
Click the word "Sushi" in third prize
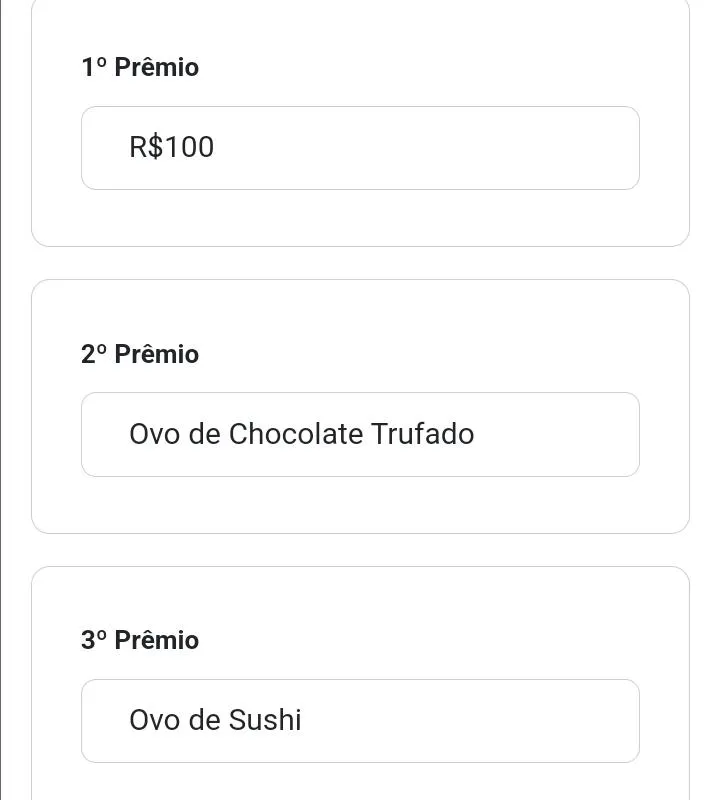pyautogui.click(x=265, y=721)
